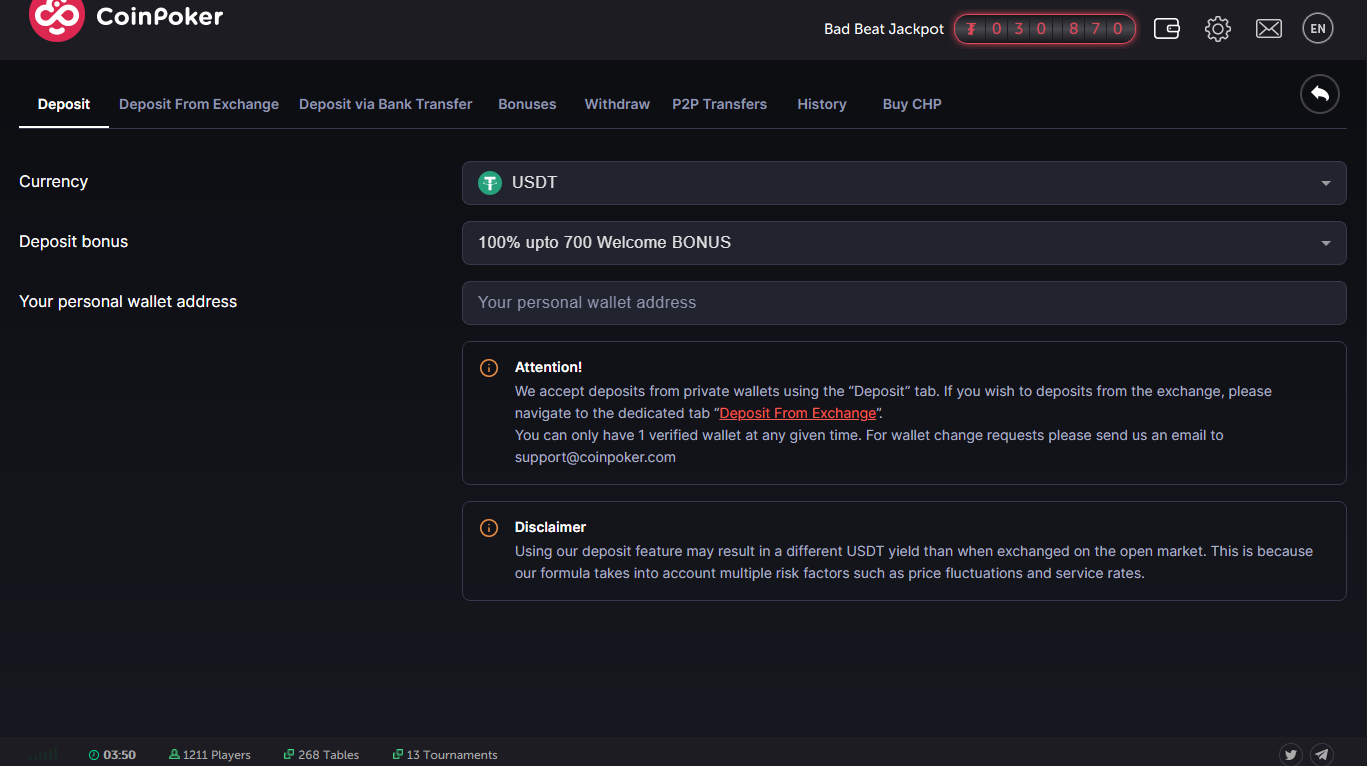Switch to P2P Transfers tab
1367x766 pixels.
coord(720,104)
